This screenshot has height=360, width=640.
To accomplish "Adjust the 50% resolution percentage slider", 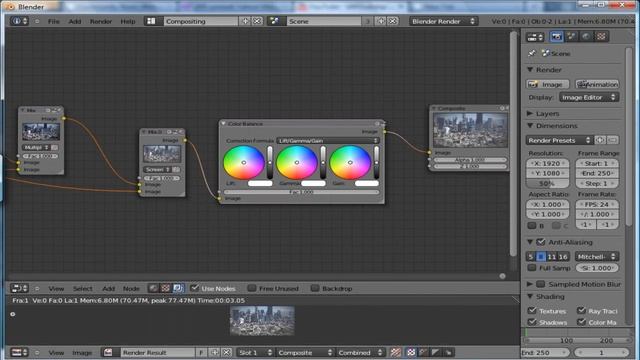I will 547,183.
